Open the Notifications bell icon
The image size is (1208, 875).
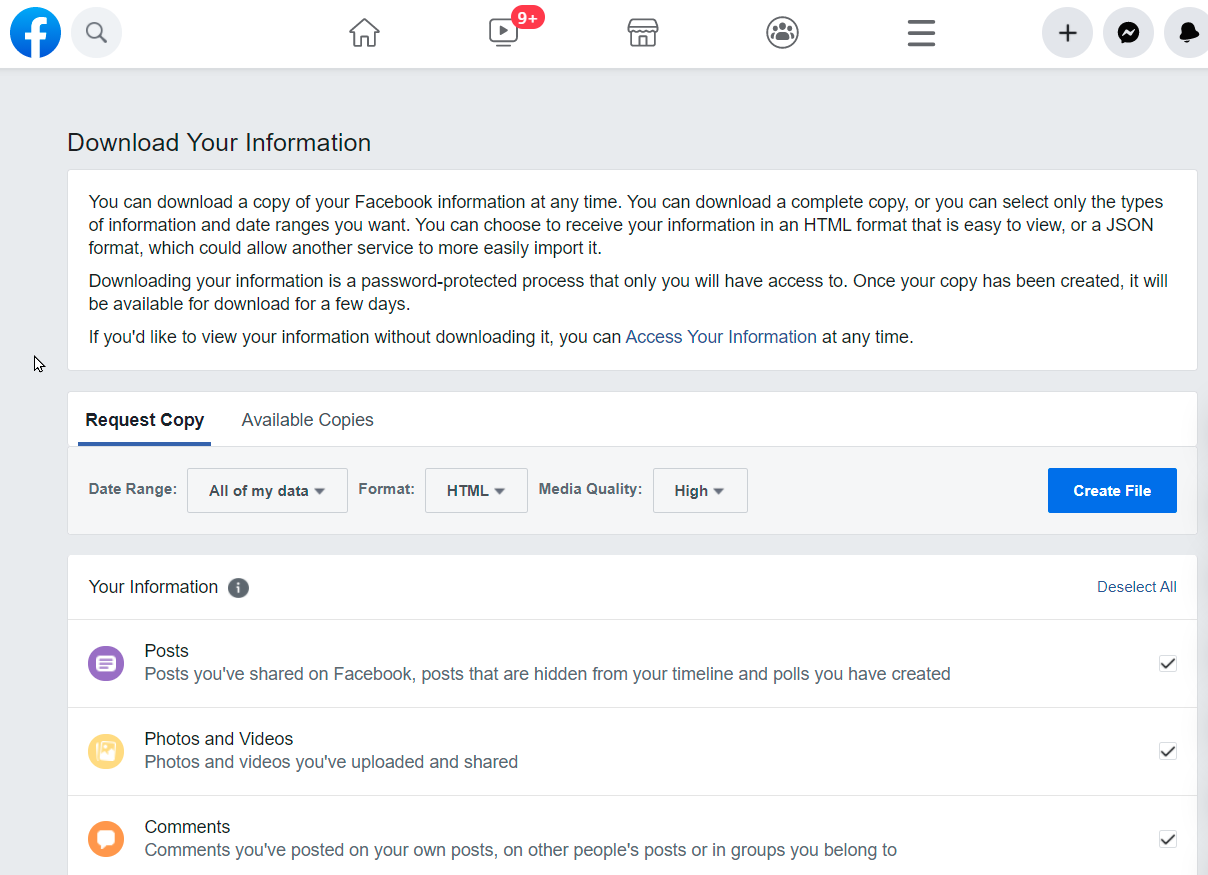pos(1188,33)
